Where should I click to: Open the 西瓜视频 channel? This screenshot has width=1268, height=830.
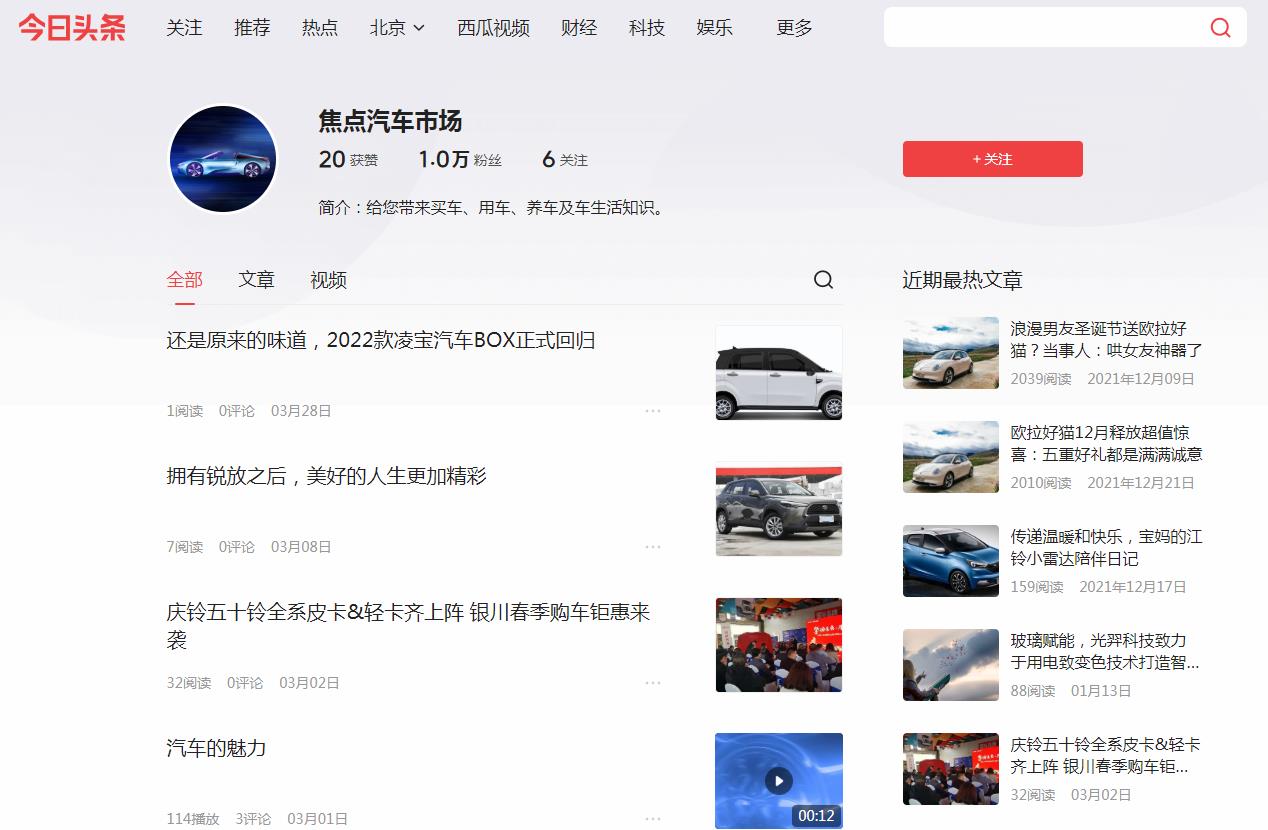click(x=494, y=28)
